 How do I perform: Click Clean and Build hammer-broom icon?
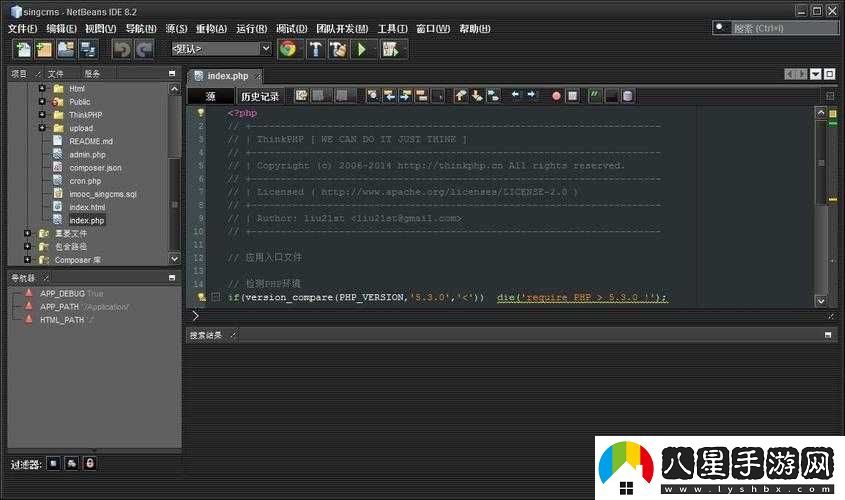[338, 50]
